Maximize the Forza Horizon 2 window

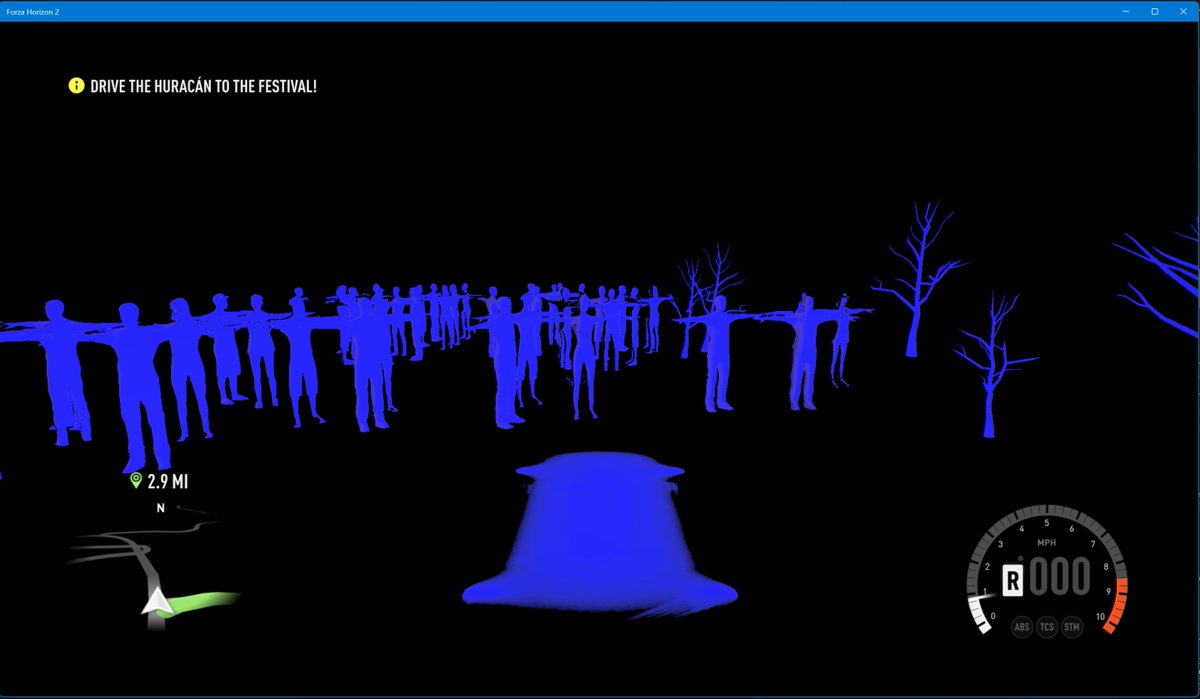[x=1154, y=11]
